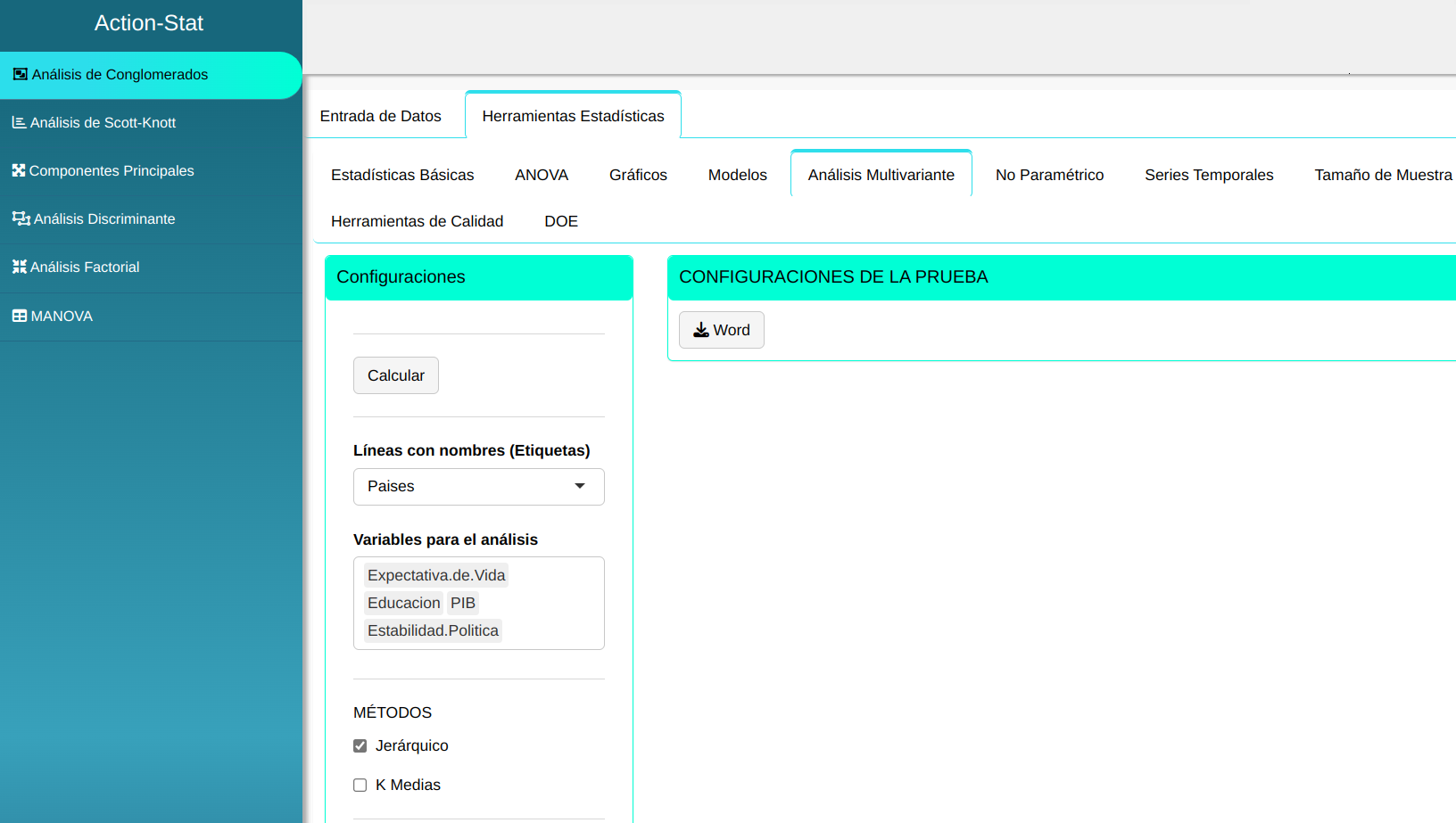This screenshot has width=1456, height=823.
Task: Click the Action-Stat title link
Action: point(149,23)
